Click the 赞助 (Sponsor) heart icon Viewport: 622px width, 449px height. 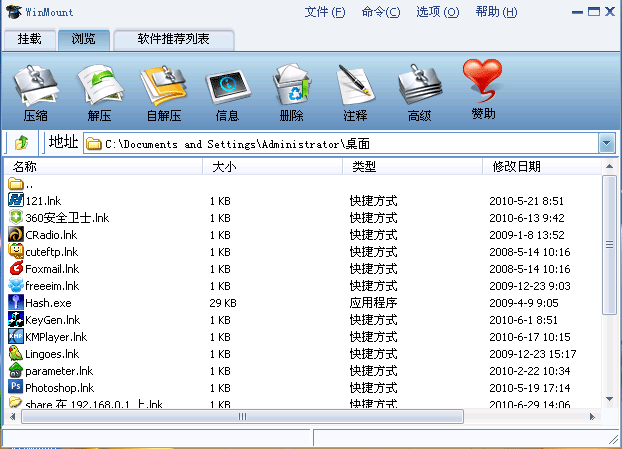(x=483, y=85)
